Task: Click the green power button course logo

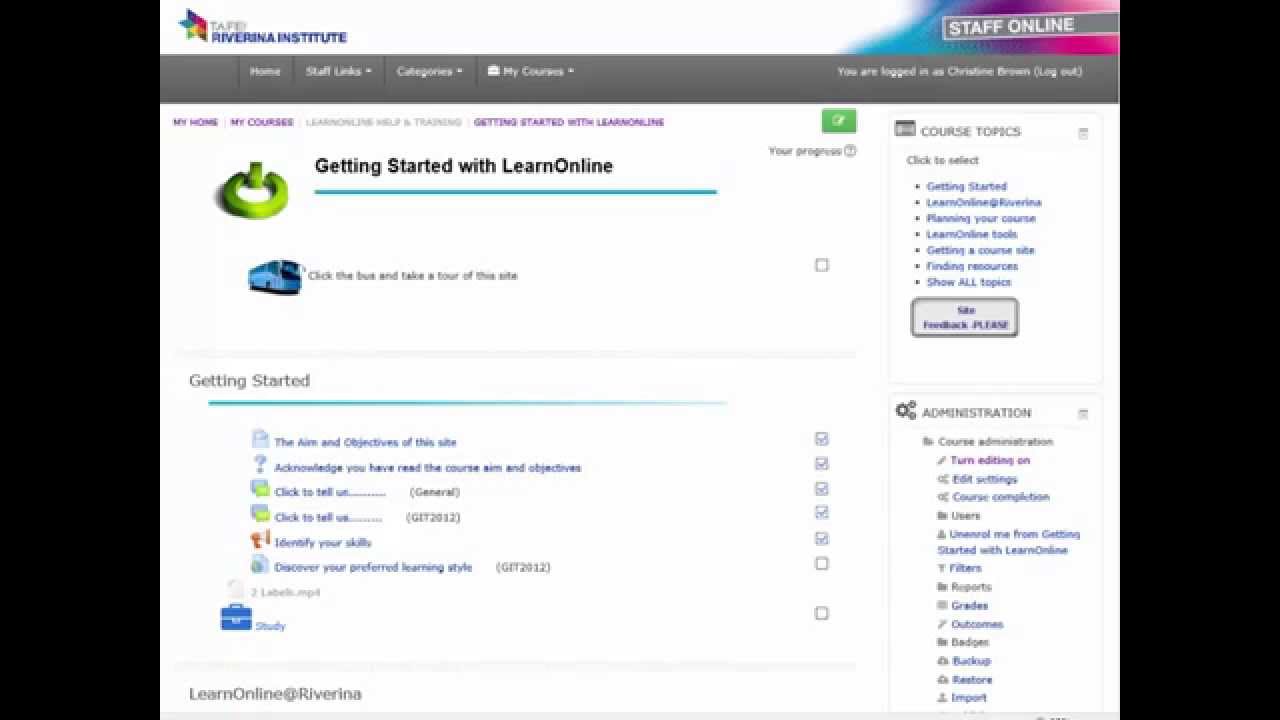Action: pyautogui.click(x=251, y=189)
